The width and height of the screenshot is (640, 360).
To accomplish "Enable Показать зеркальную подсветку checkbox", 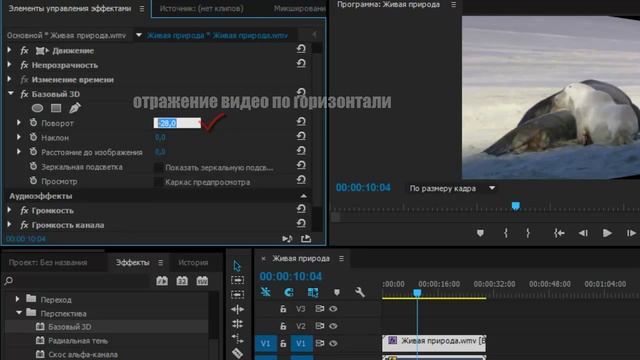I will pos(158,167).
